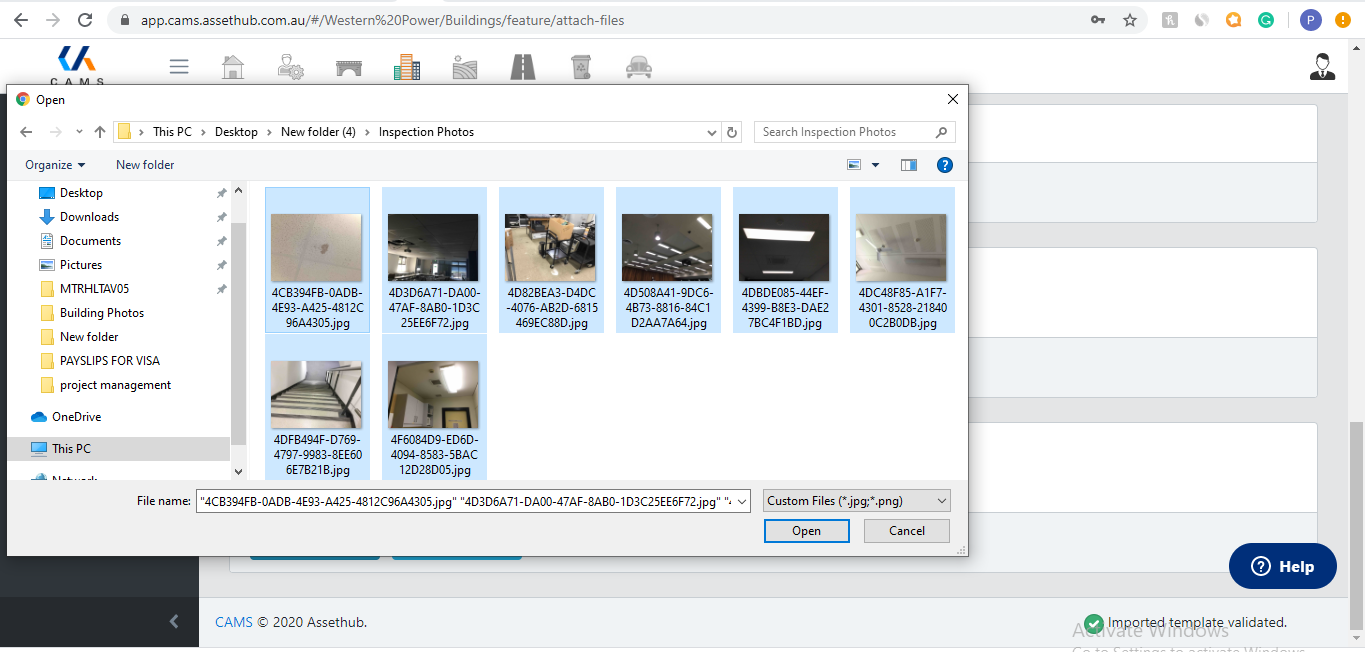
Task: Click the home house icon
Action: point(232,67)
